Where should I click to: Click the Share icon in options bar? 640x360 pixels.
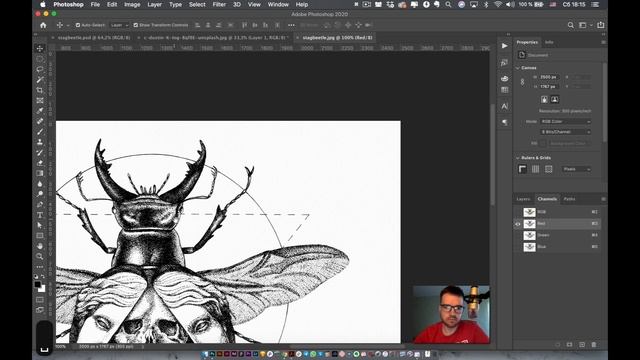[x=601, y=25]
